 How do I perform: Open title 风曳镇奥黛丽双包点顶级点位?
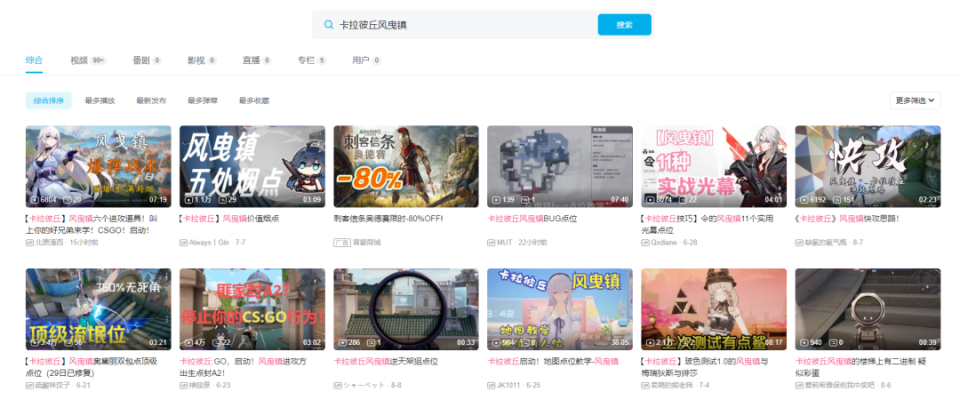pos(92,367)
